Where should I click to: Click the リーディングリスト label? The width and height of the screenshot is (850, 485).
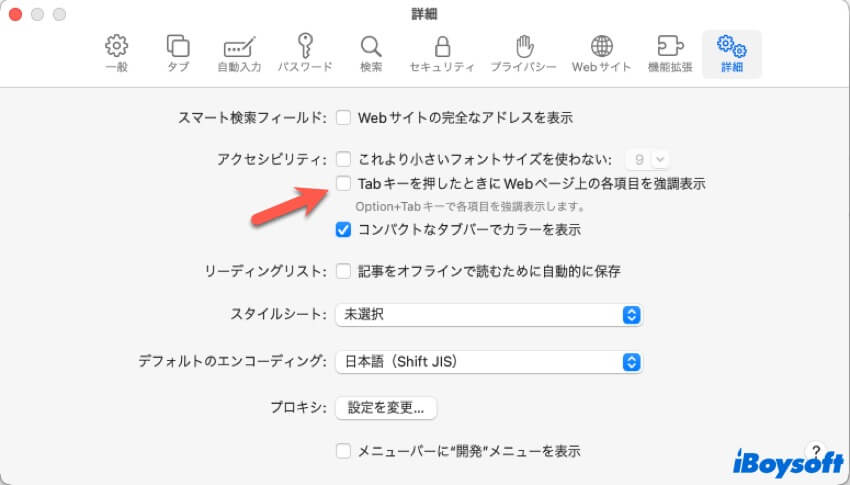click(266, 271)
